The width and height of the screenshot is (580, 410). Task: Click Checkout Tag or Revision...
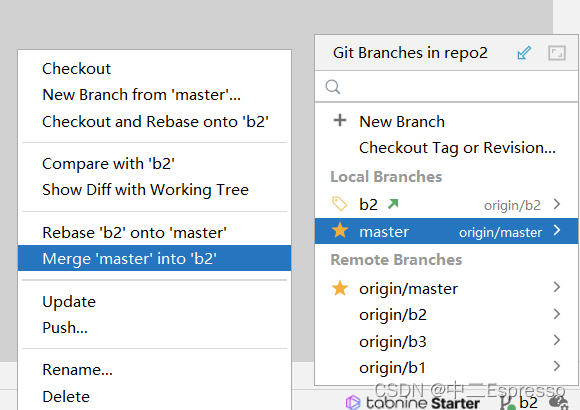click(x=457, y=148)
